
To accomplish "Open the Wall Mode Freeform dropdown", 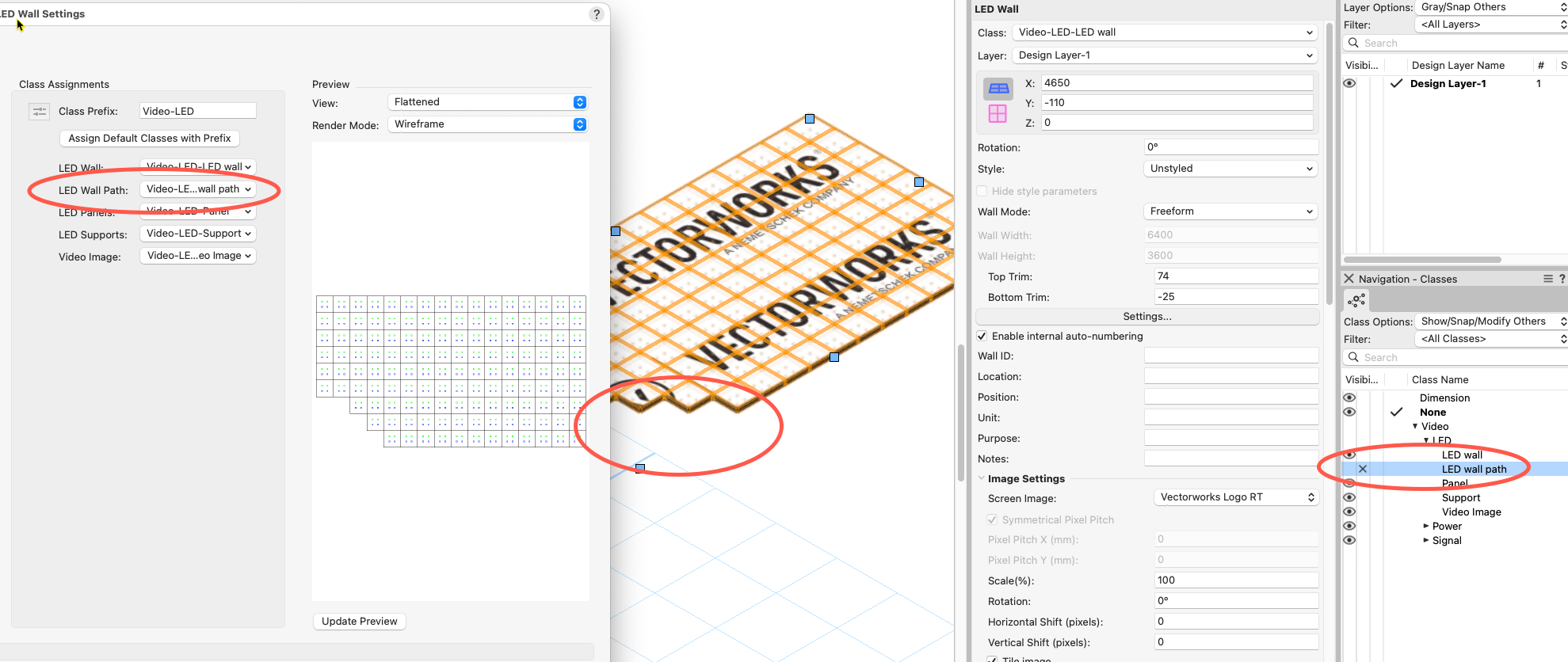I will point(1230,211).
